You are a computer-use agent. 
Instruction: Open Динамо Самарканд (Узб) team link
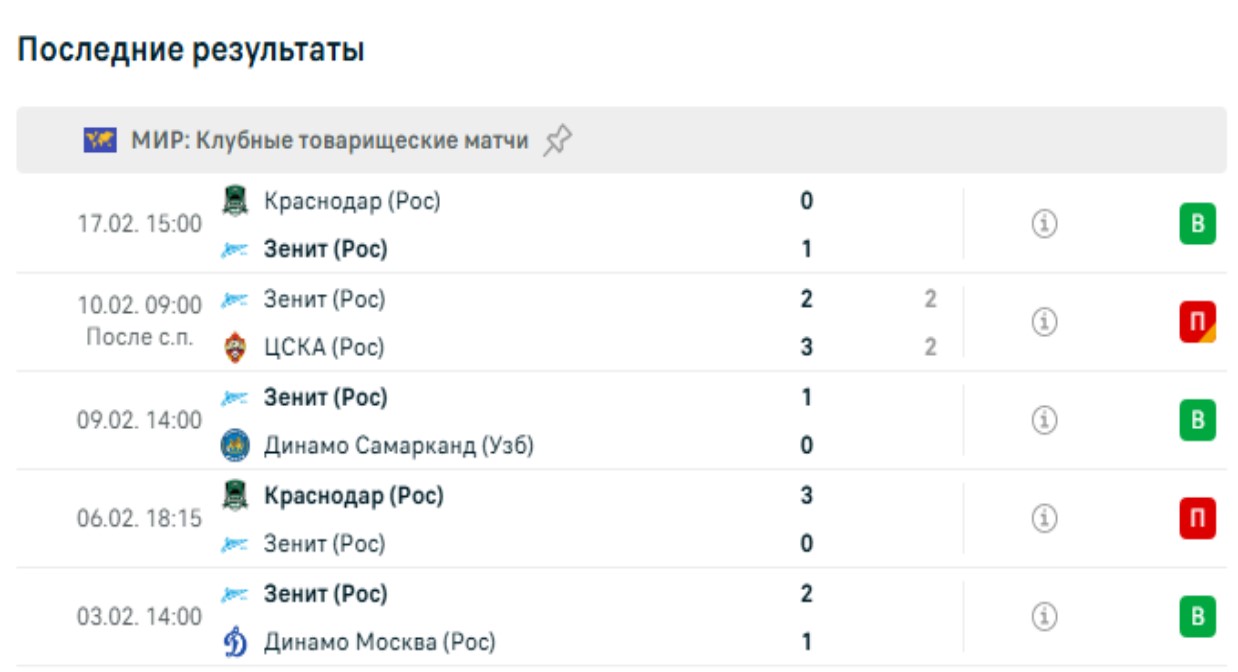click(398, 446)
